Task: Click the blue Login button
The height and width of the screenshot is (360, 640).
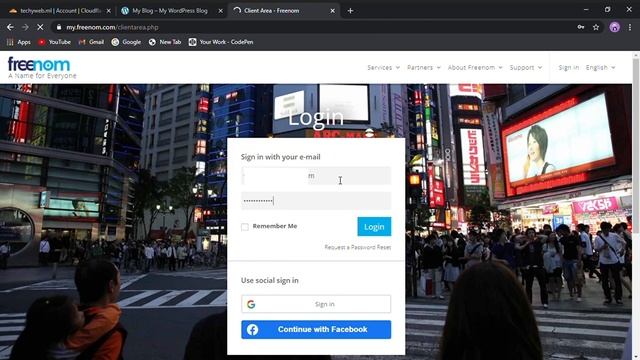Action: (x=374, y=227)
